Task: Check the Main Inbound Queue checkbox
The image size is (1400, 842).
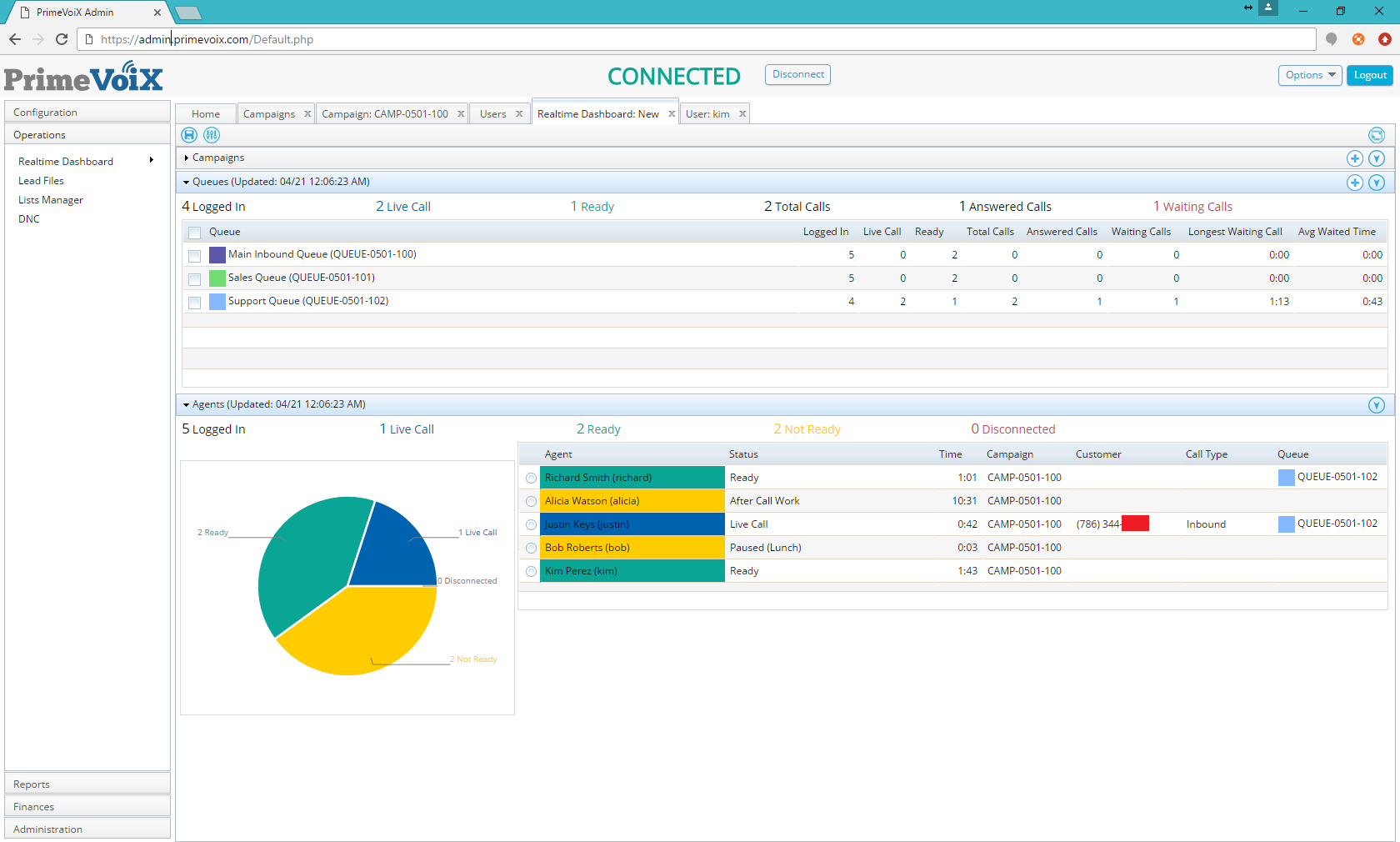Action: point(195,256)
